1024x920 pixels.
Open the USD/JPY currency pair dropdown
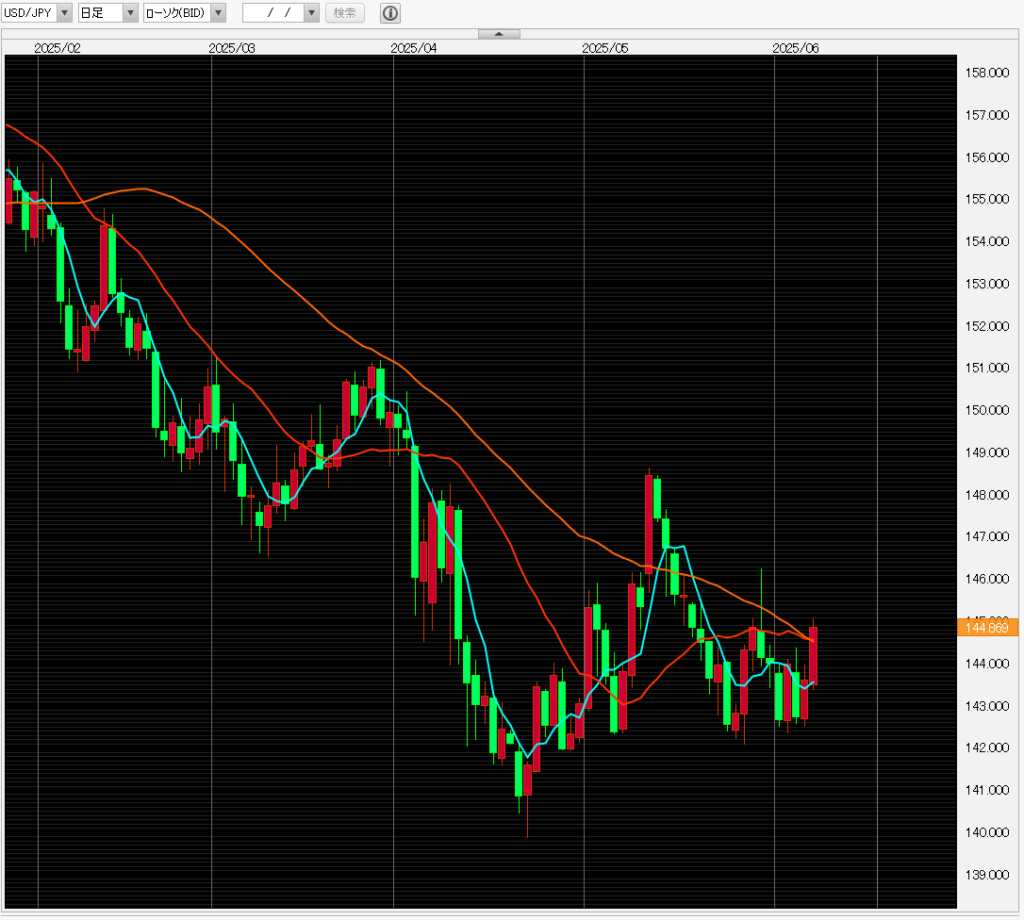click(65, 13)
